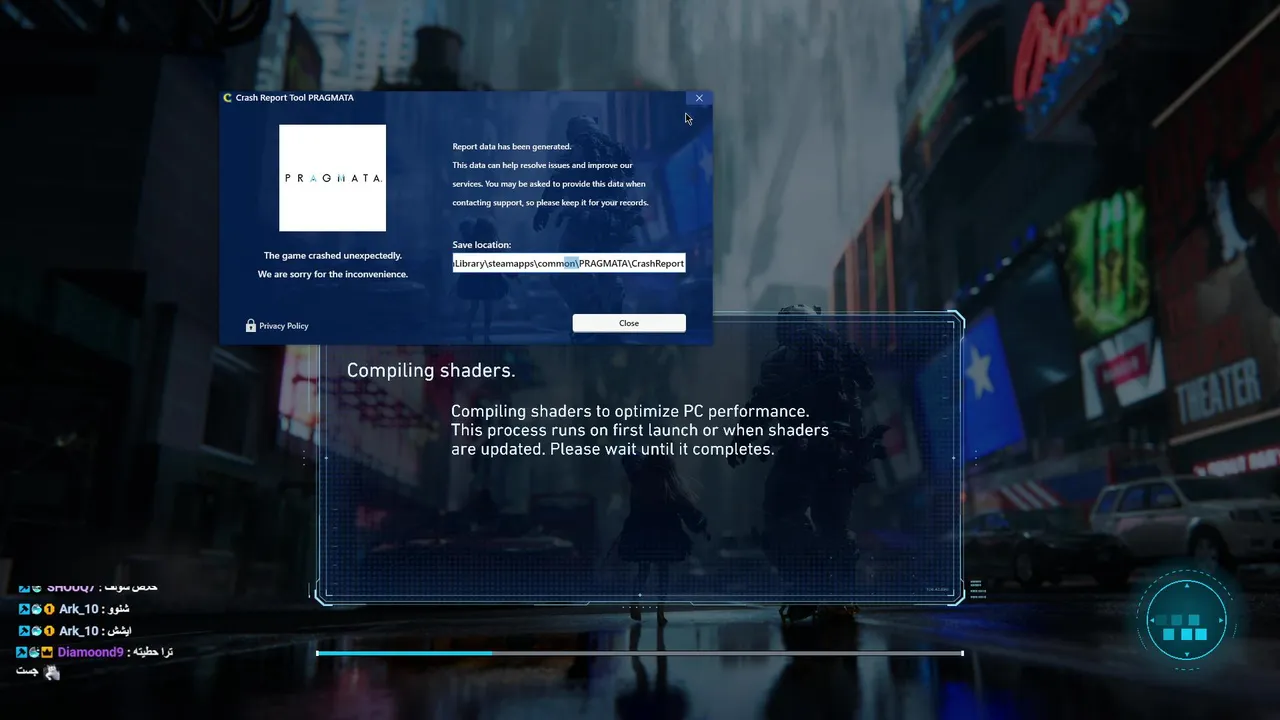
Task: Click 'The game crashed unexpectedly.' message
Action: click(x=333, y=256)
